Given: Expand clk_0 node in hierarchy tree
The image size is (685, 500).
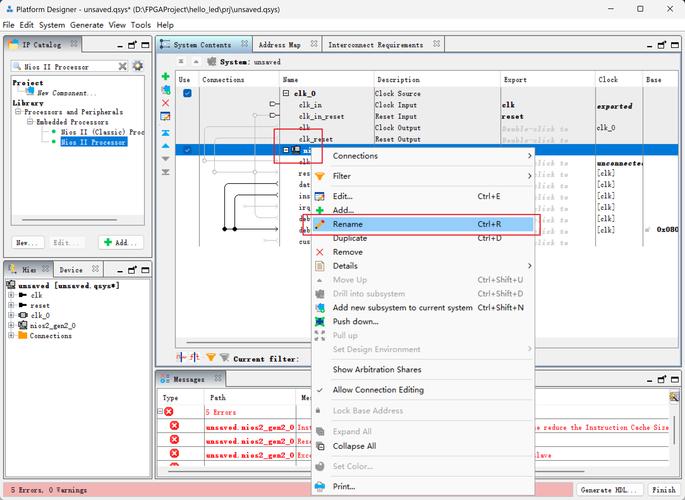Looking at the screenshot, I should click(x=11, y=315).
